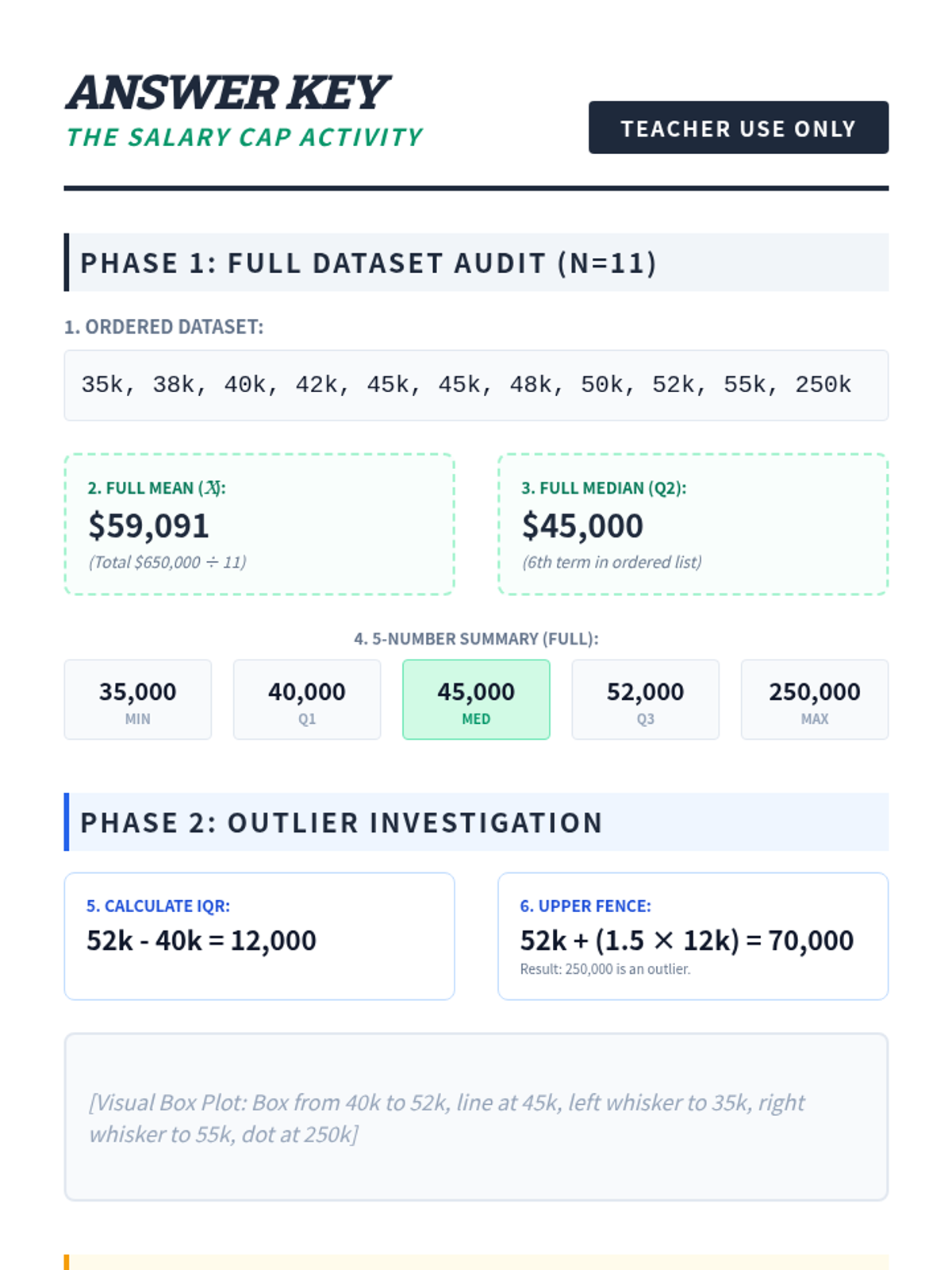Click the ANSWER KEY title
The height and width of the screenshot is (1270, 952).
[x=228, y=93]
